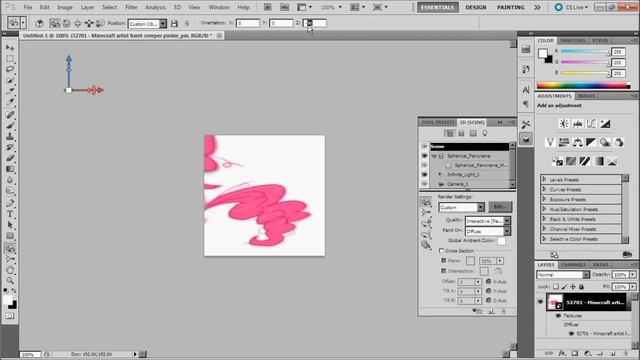
Task: Click the R channel color slider
Action: click(584, 51)
